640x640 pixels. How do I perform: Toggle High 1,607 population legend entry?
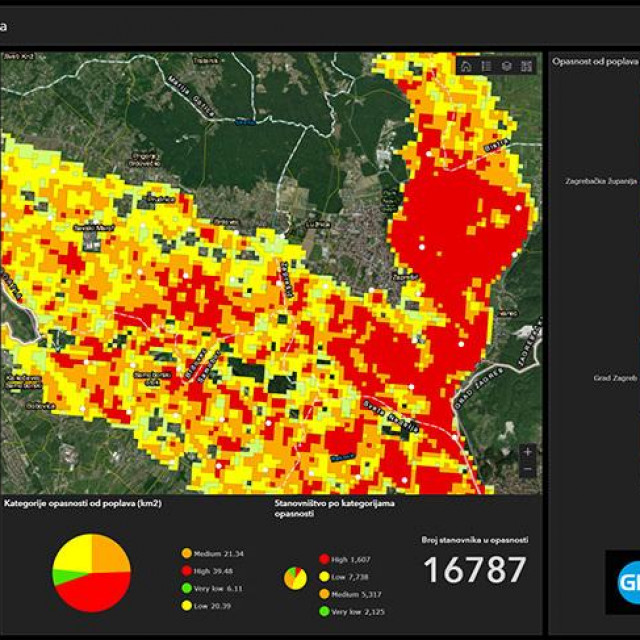pyautogui.click(x=344, y=559)
